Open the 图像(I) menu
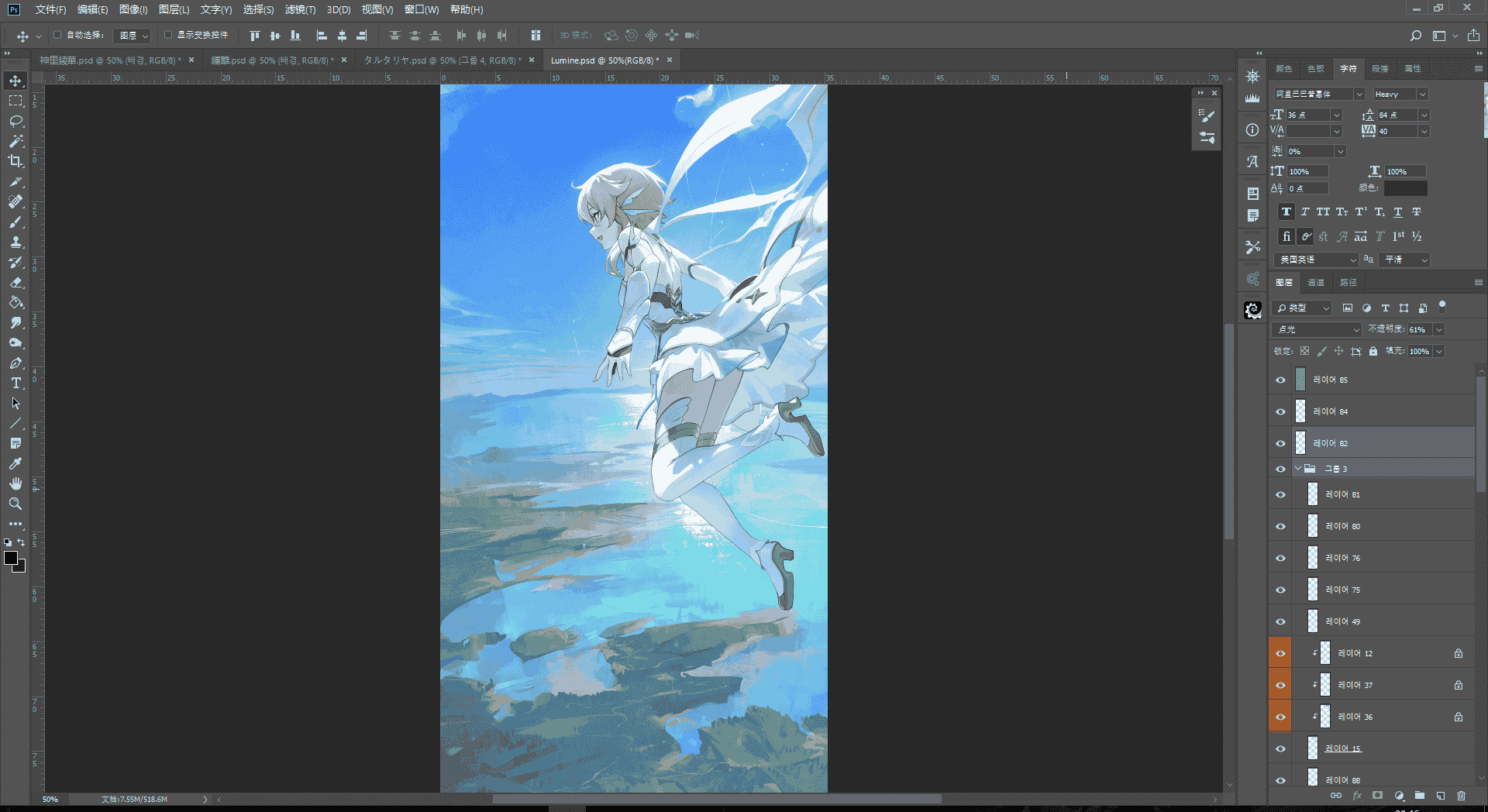1488x812 pixels. (x=133, y=9)
